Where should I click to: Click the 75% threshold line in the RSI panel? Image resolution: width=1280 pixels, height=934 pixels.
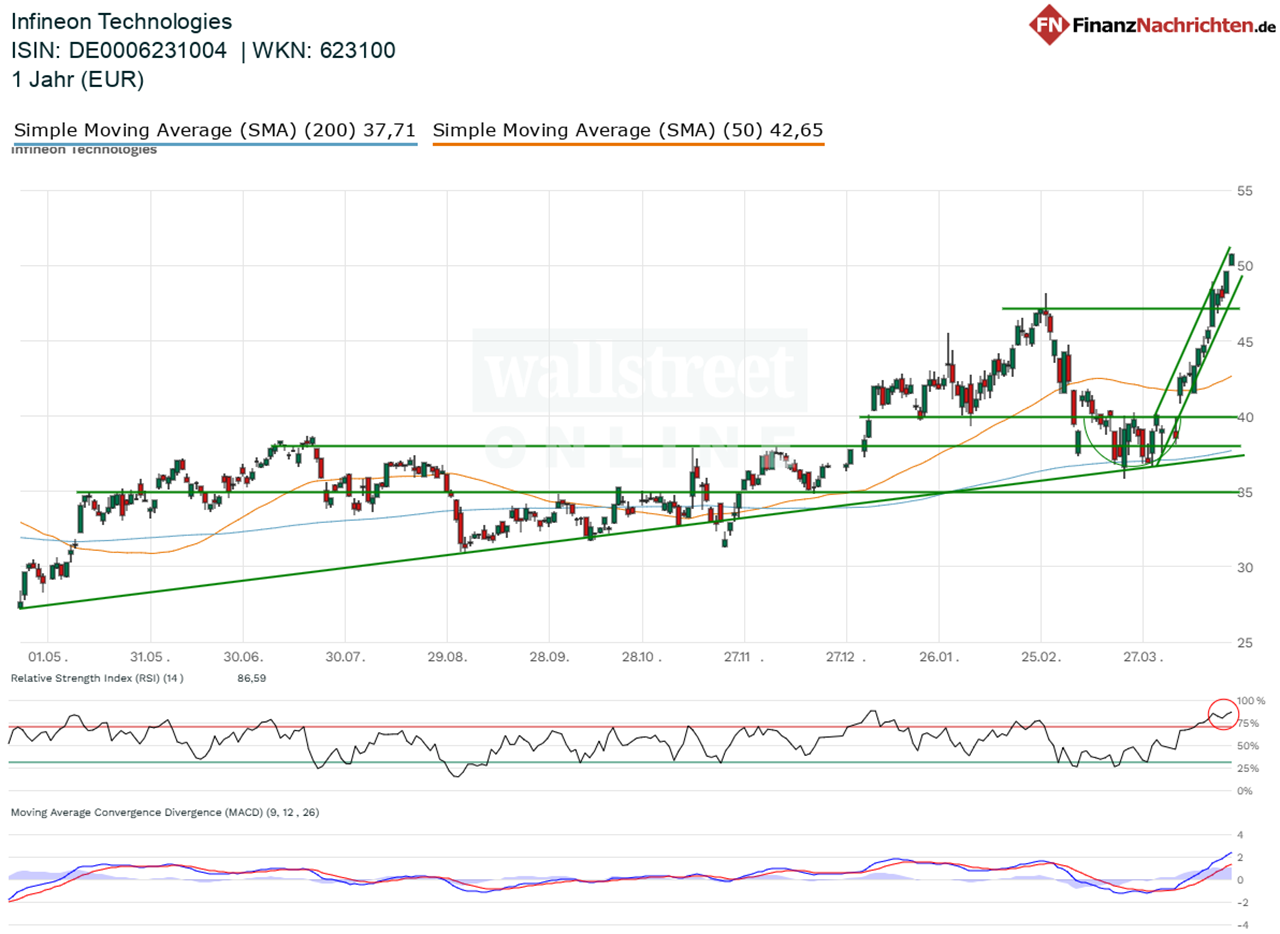pos(600,726)
